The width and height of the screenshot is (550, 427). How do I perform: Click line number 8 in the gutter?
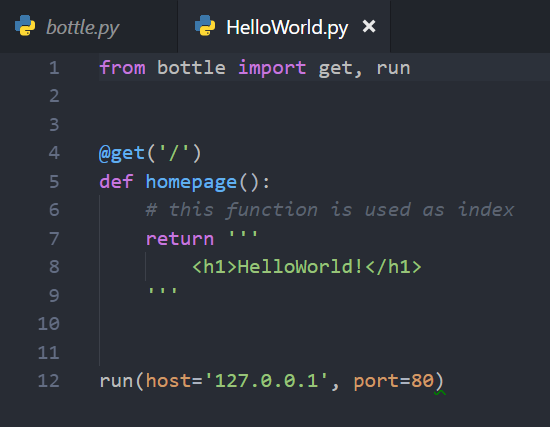pos(54,267)
